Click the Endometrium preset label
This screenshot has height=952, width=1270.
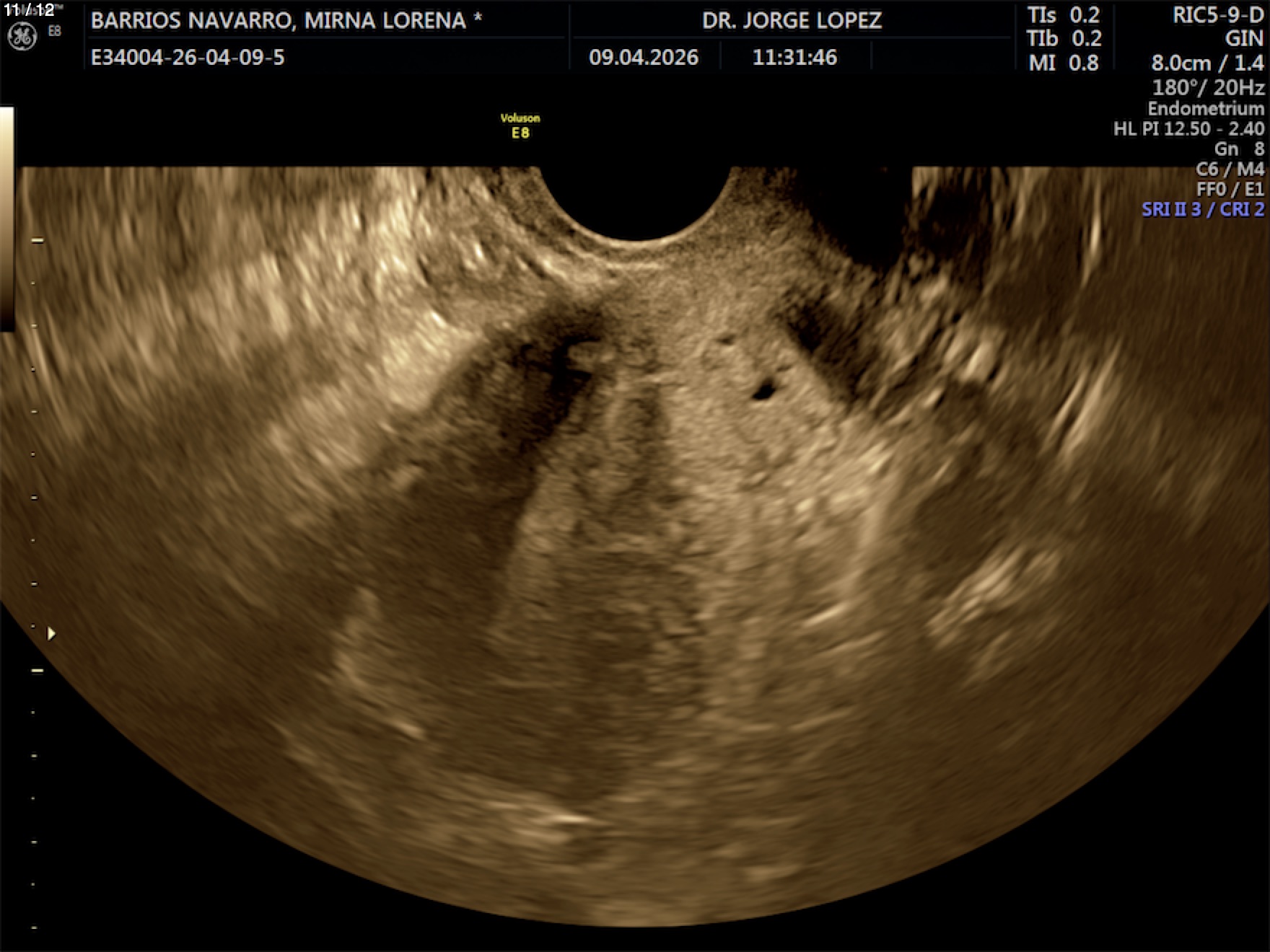1206,109
